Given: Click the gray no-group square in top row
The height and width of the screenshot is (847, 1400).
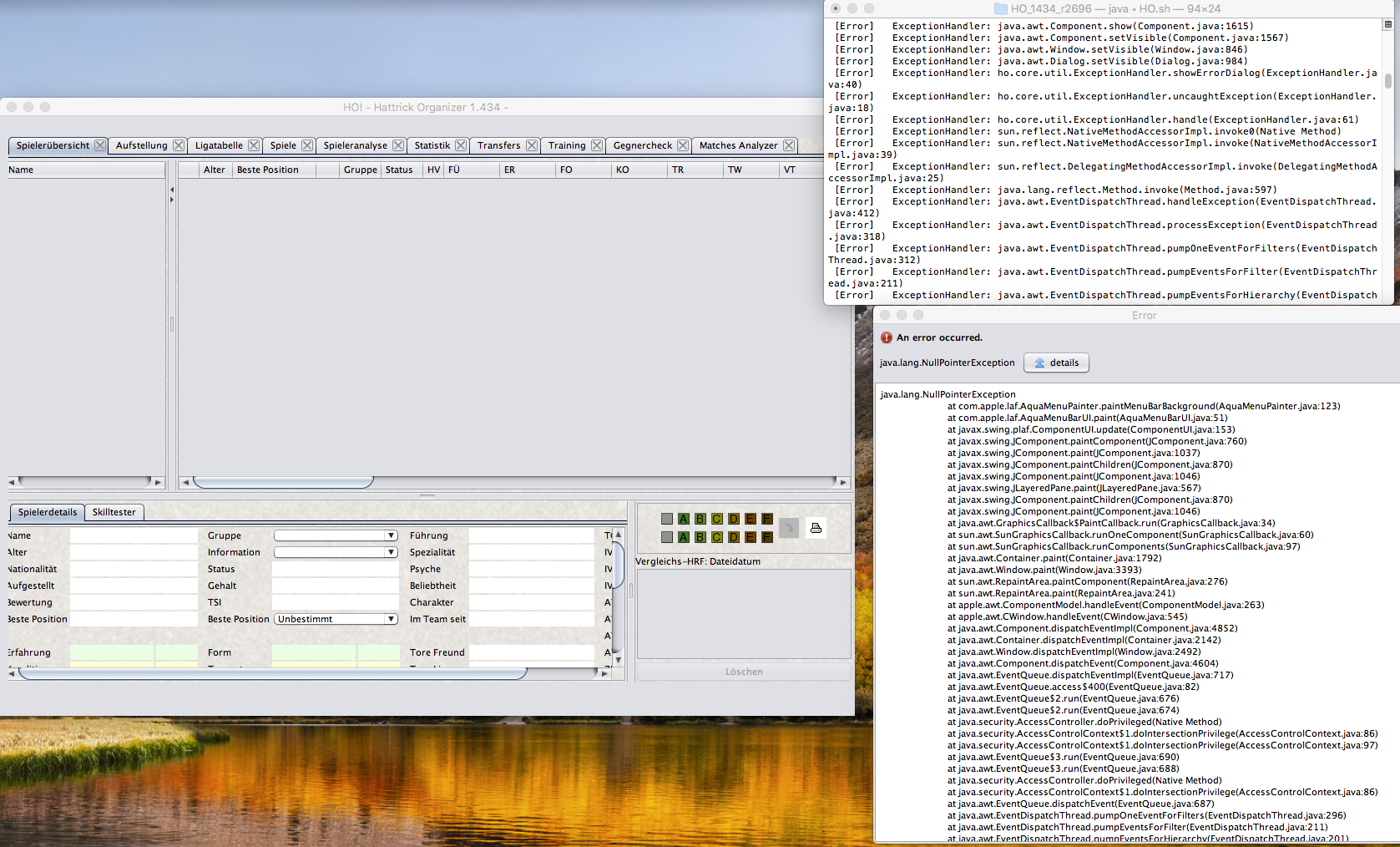Looking at the screenshot, I should click(667, 519).
